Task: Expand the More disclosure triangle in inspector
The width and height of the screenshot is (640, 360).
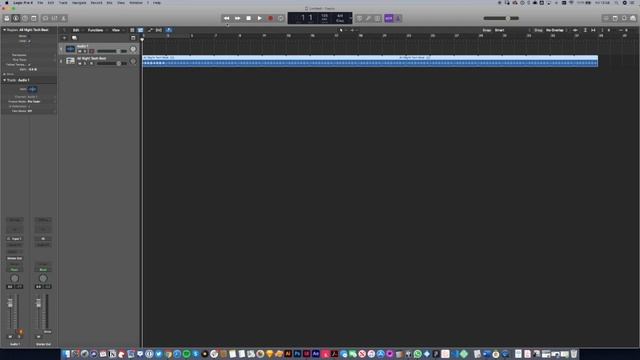Action: 4,74
